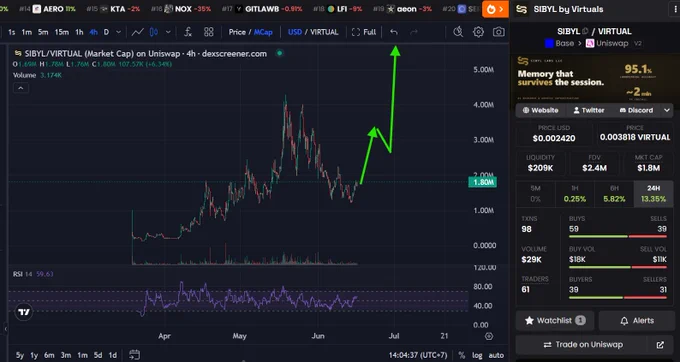
Task: Toggle auto scale on the chart
Action: click(496, 355)
